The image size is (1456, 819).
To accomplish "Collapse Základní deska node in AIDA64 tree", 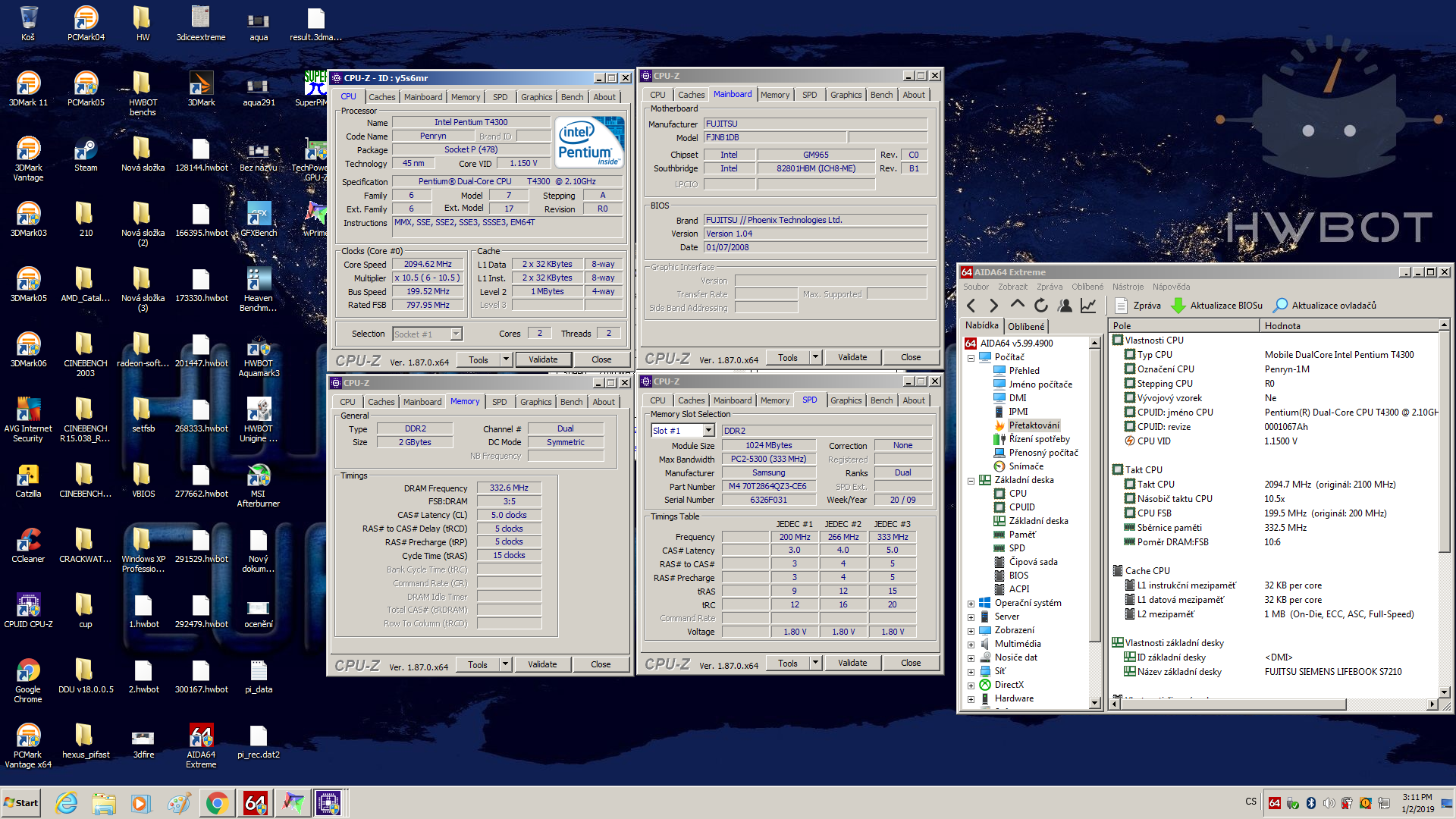I will (971, 481).
